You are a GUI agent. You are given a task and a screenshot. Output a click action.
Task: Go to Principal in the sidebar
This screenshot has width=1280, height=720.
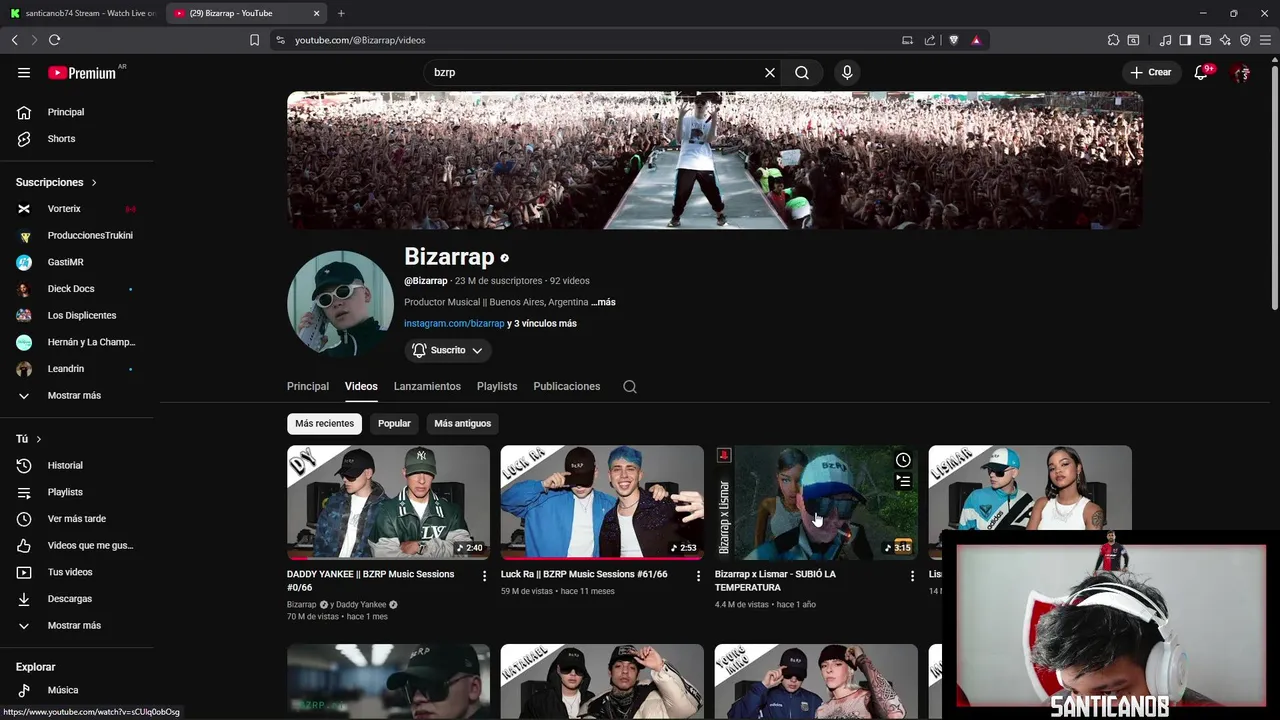click(78, 112)
